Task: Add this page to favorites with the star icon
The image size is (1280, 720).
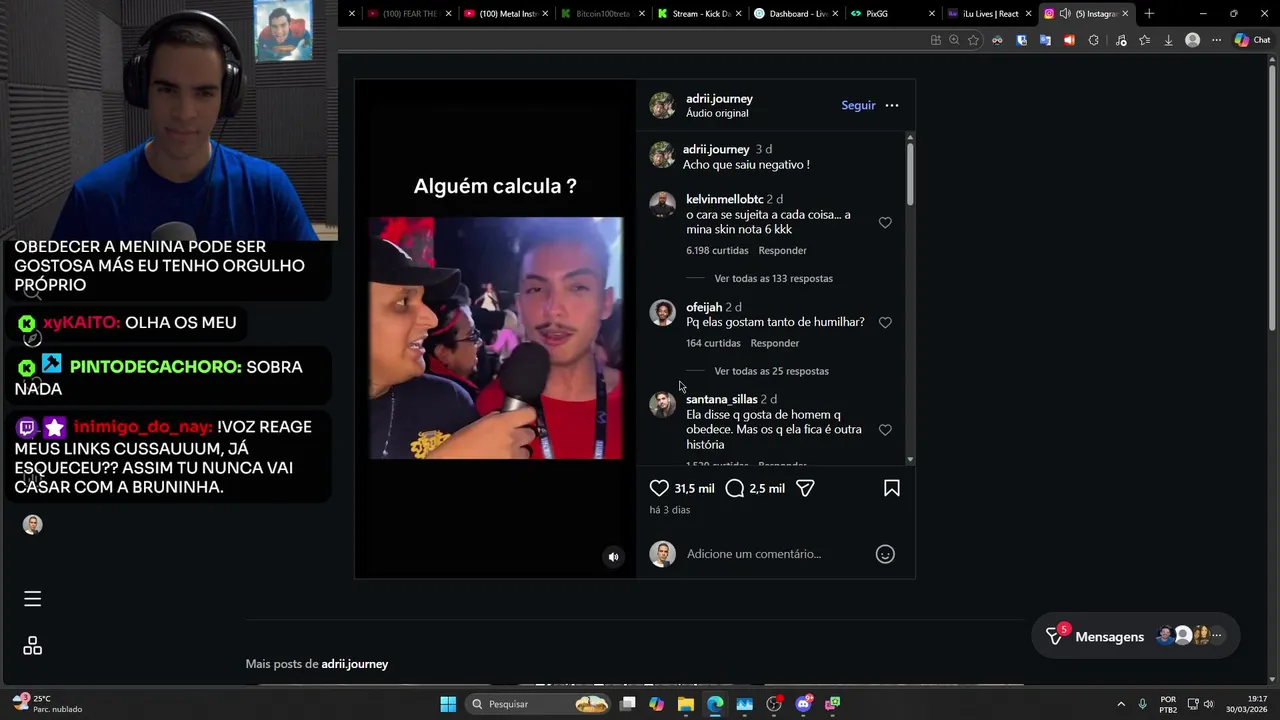Action: click(x=973, y=40)
